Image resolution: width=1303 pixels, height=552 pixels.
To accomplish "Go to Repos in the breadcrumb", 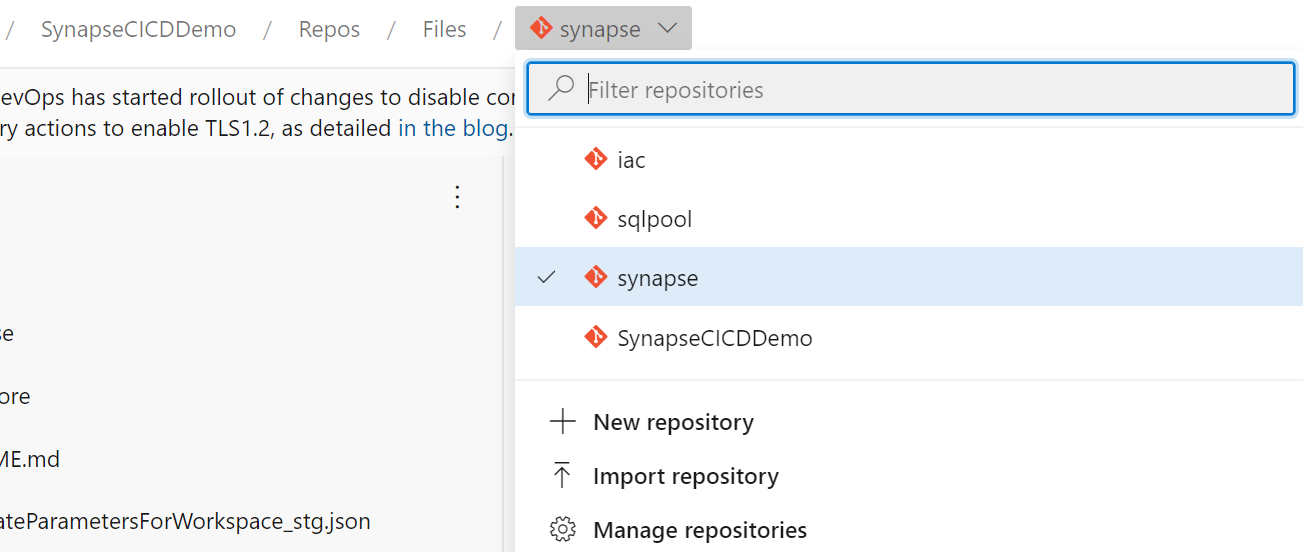I will coord(329,29).
